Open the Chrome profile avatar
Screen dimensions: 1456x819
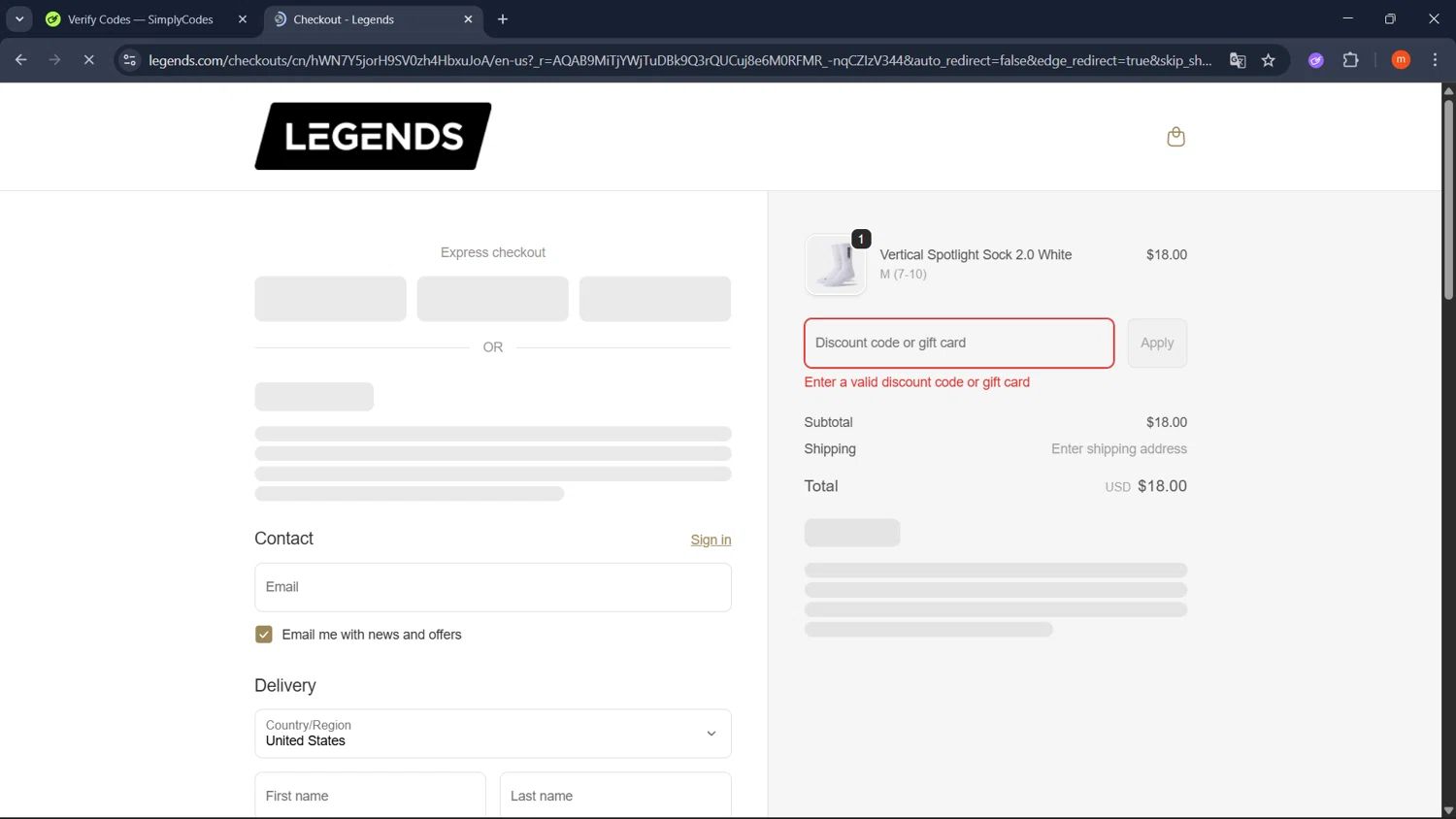[x=1401, y=60]
